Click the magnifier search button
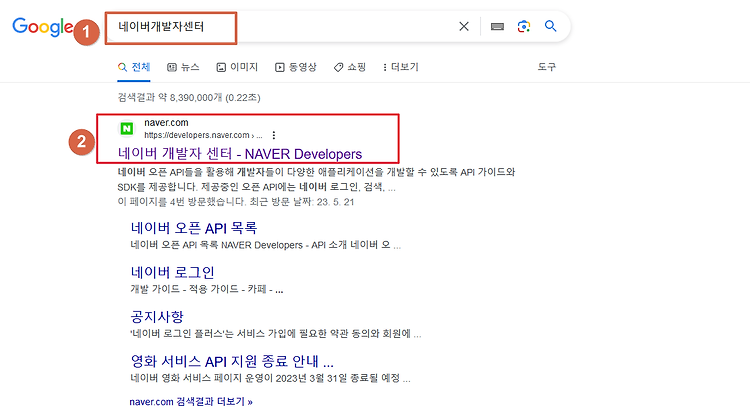This screenshot has height=418, width=750. (551, 26)
